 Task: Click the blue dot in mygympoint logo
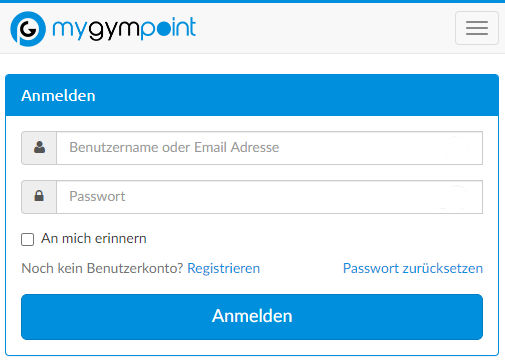(x=163, y=29)
